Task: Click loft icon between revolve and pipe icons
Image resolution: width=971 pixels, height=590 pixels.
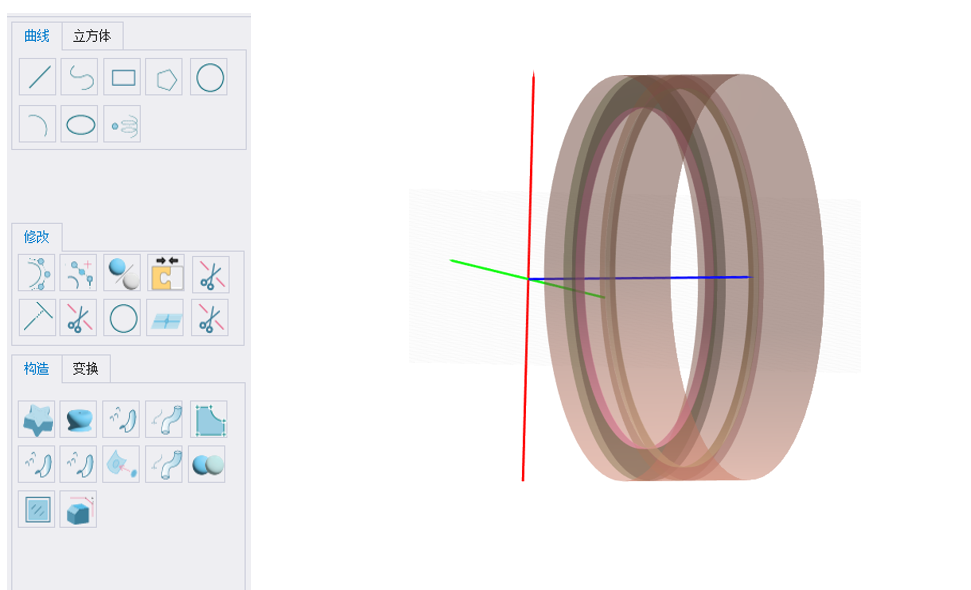Action: 121,419
